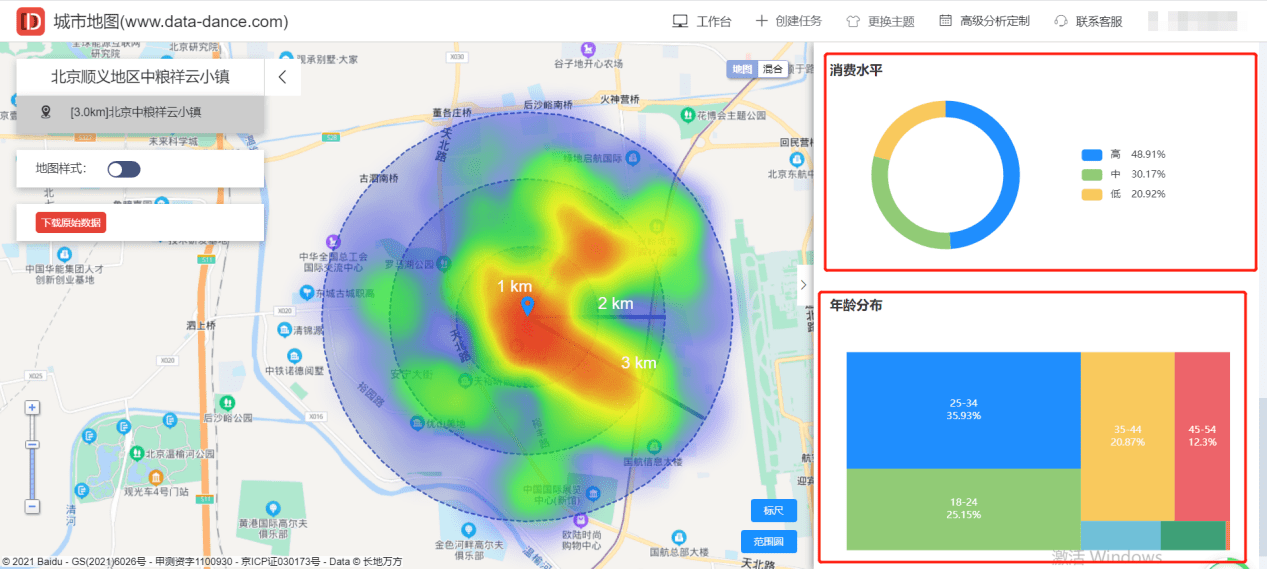The width and height of the screenshot is (1267, 569).
Task: Click the 北京顺义地区中粮祥云小镇 title
Action: tap(141, 77)
